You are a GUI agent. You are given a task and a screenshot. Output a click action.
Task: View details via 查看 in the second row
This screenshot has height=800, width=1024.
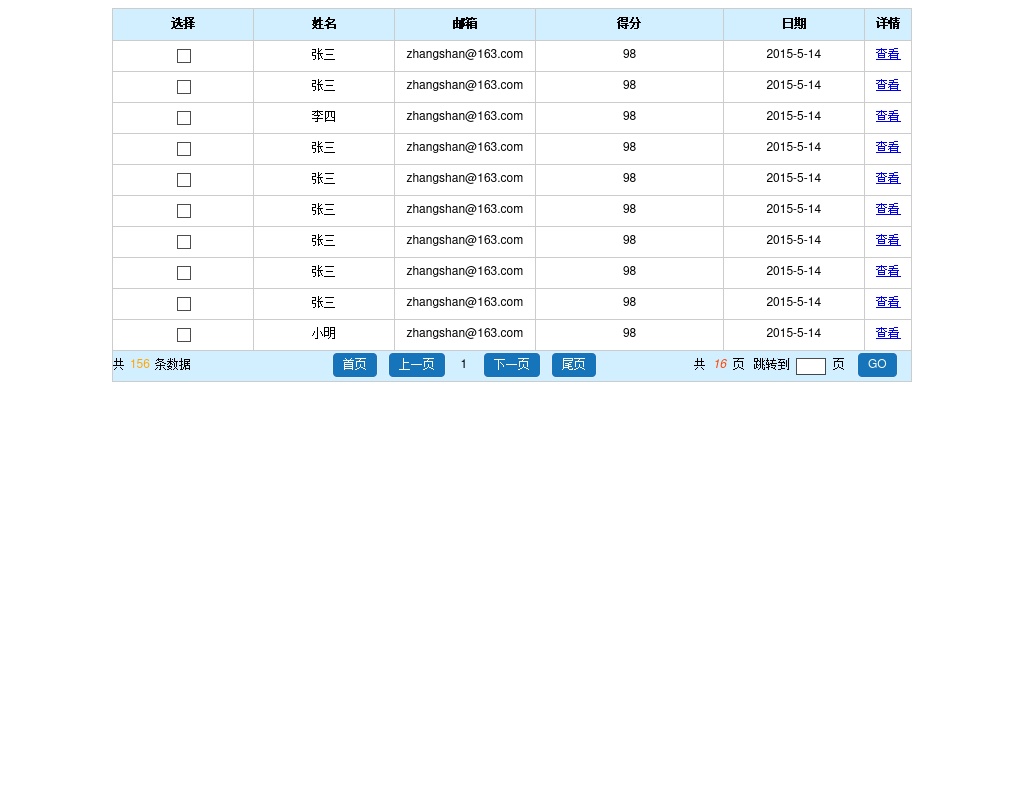[x=887, y=85]
